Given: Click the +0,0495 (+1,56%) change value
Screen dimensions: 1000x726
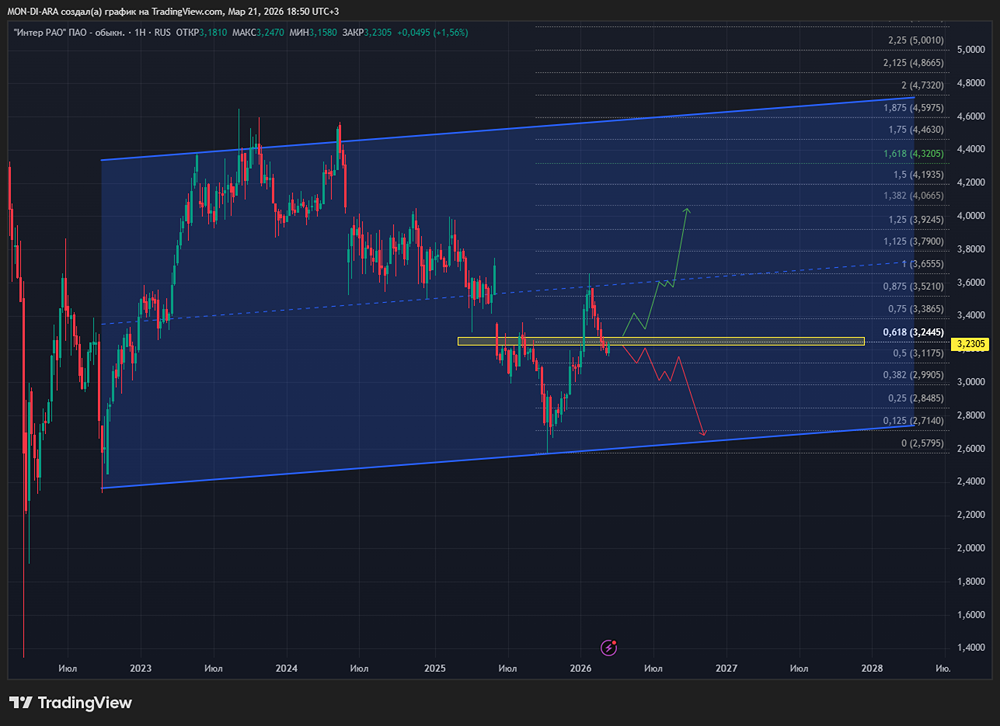Looking at the screenshot, I should pos(432,33).
